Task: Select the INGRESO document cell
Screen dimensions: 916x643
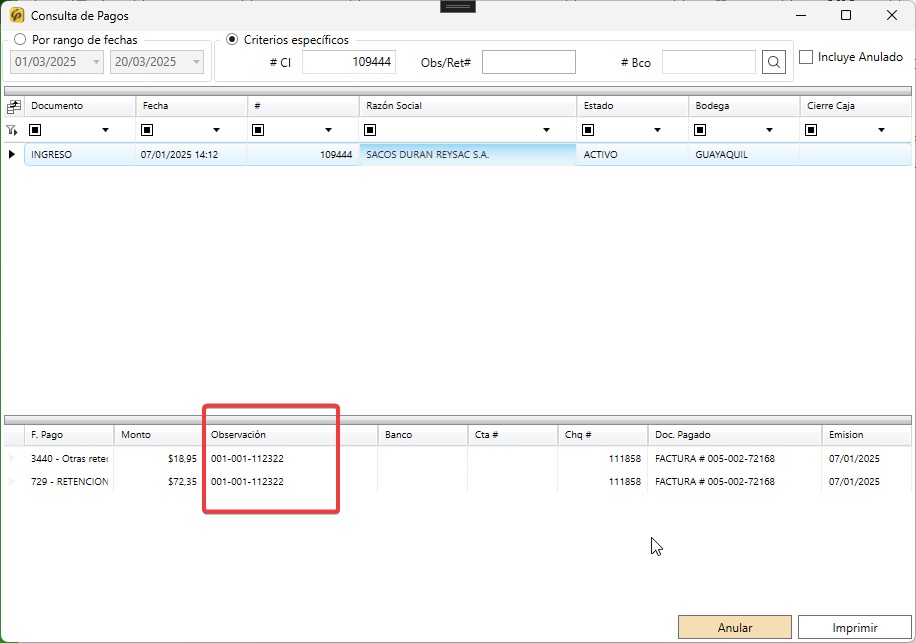Action: [79, 155]
